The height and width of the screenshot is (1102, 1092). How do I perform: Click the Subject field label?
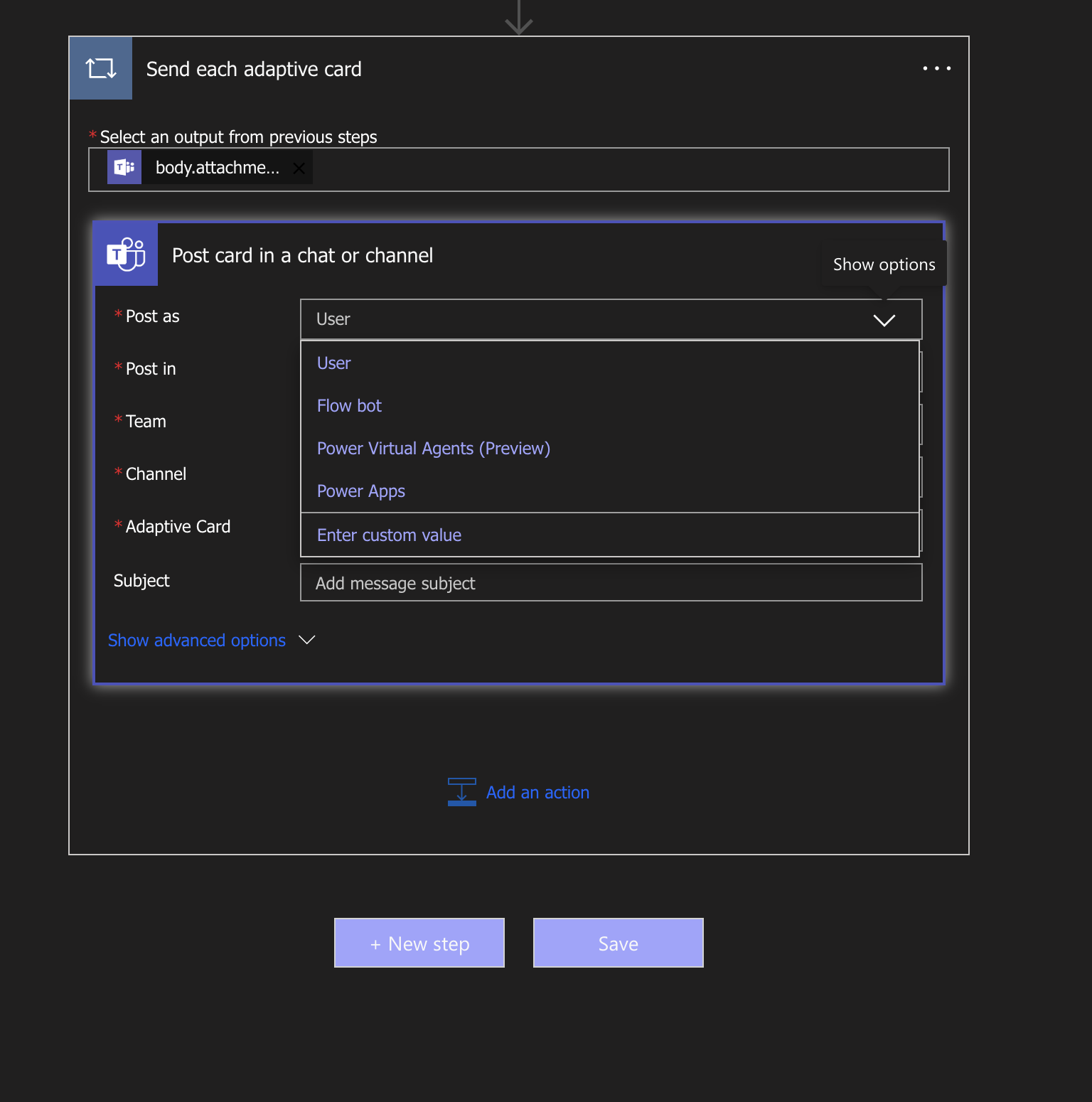tap(141, 581)
